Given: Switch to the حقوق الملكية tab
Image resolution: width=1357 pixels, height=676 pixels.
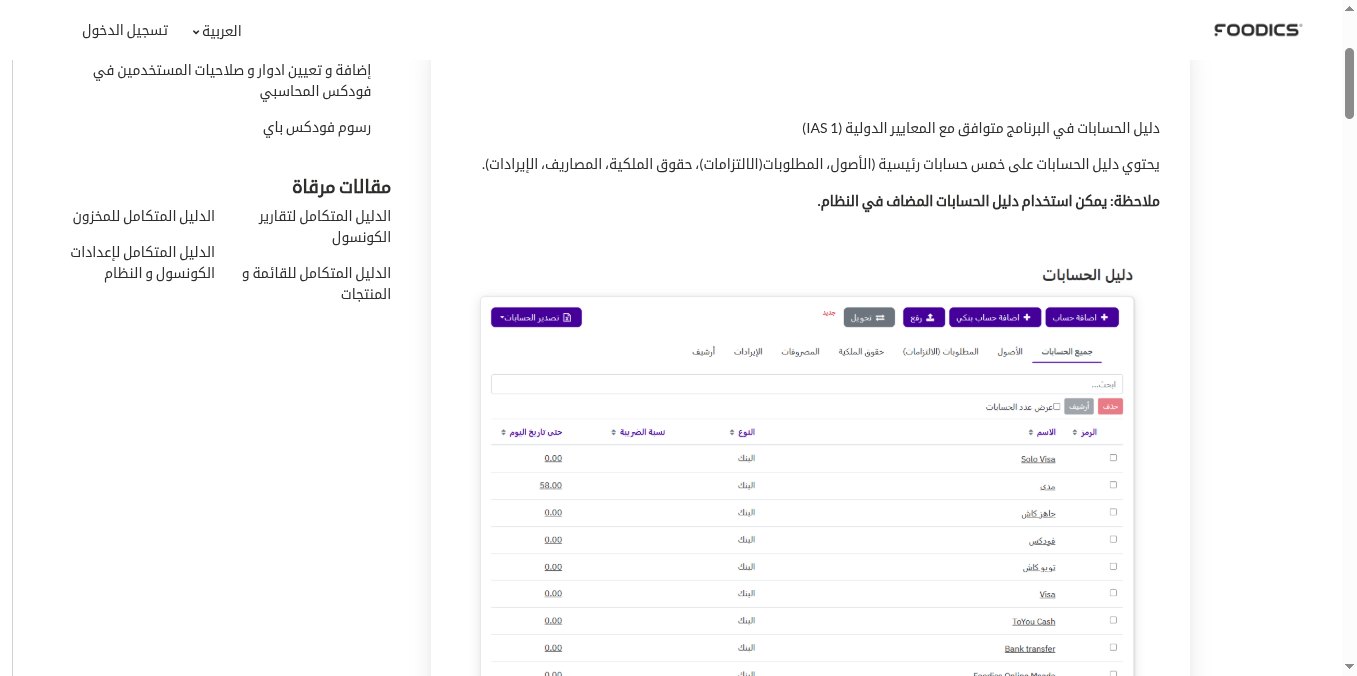Looking at the screenshot, I should click(x=861, y=352).
